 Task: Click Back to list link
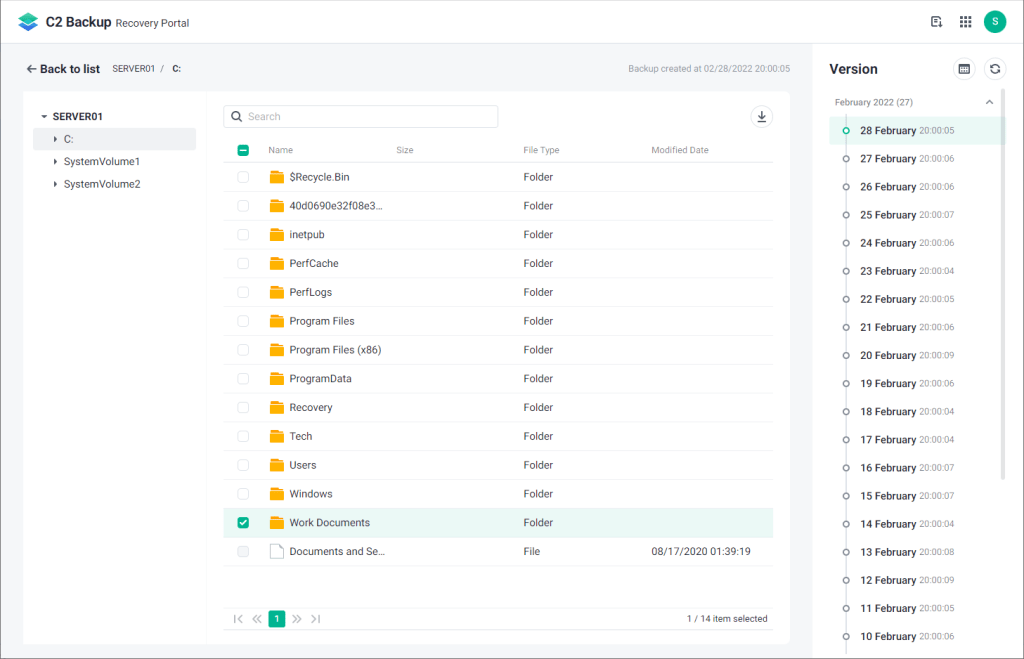click(x=63, y=69)
